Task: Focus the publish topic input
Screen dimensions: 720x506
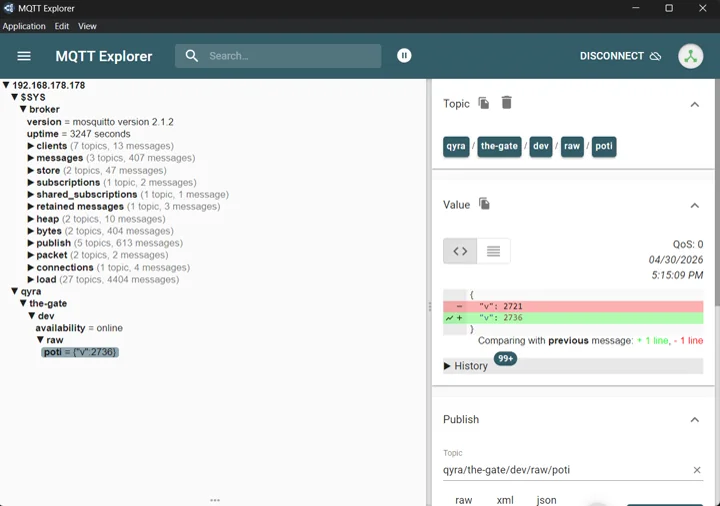Action: 566,470
